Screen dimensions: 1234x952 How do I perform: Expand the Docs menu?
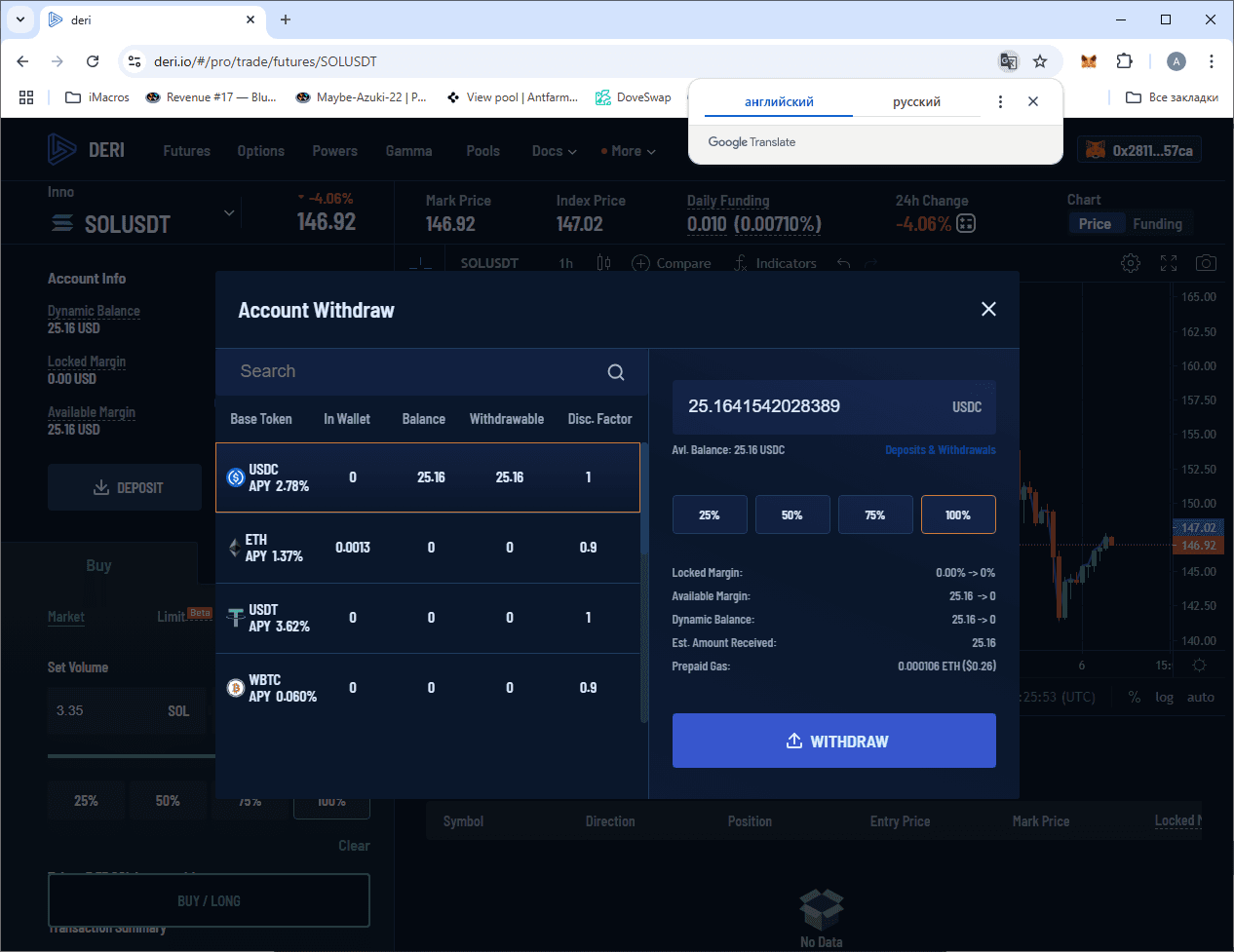[x=555, y=151]
